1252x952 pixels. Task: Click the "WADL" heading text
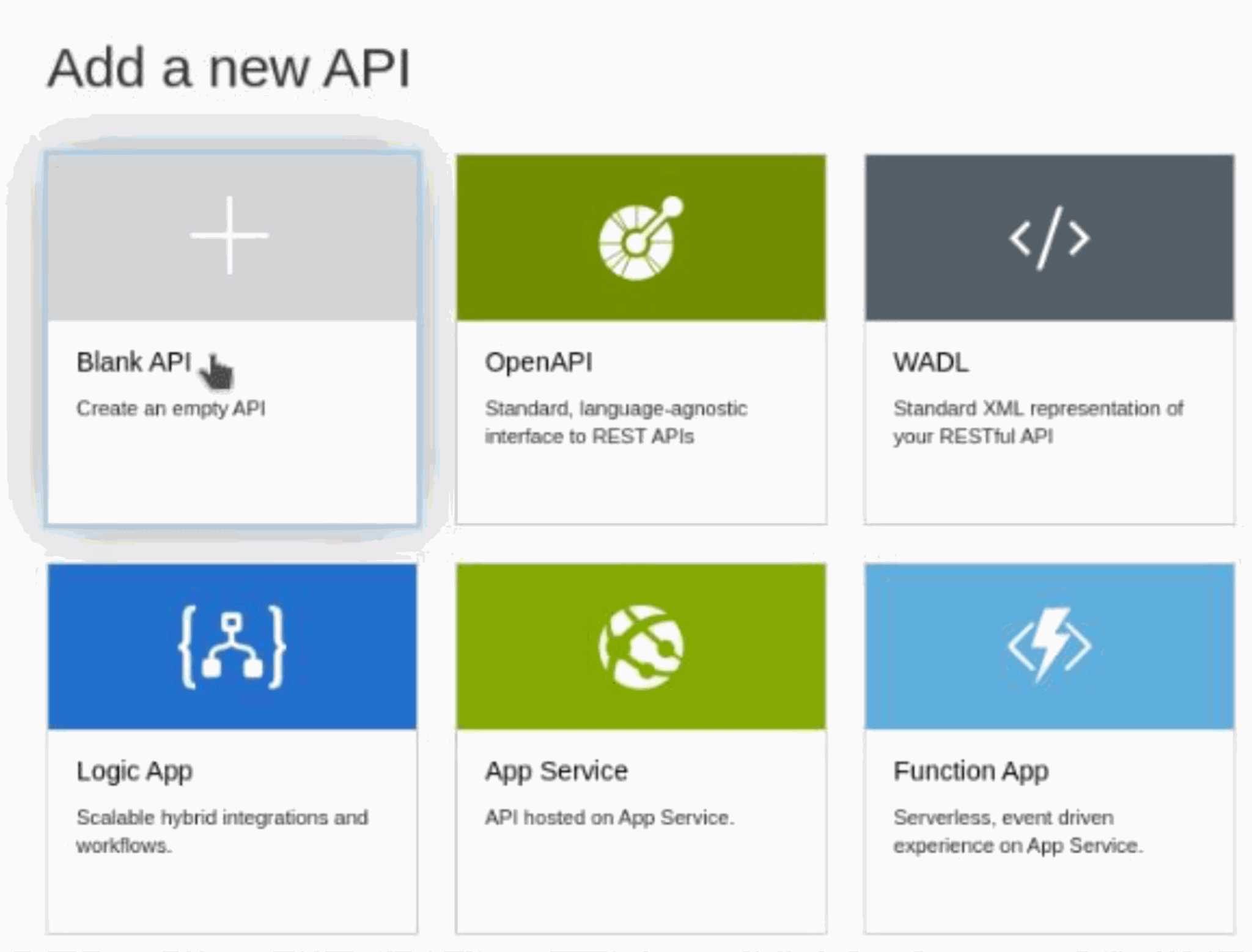[930, 362]
